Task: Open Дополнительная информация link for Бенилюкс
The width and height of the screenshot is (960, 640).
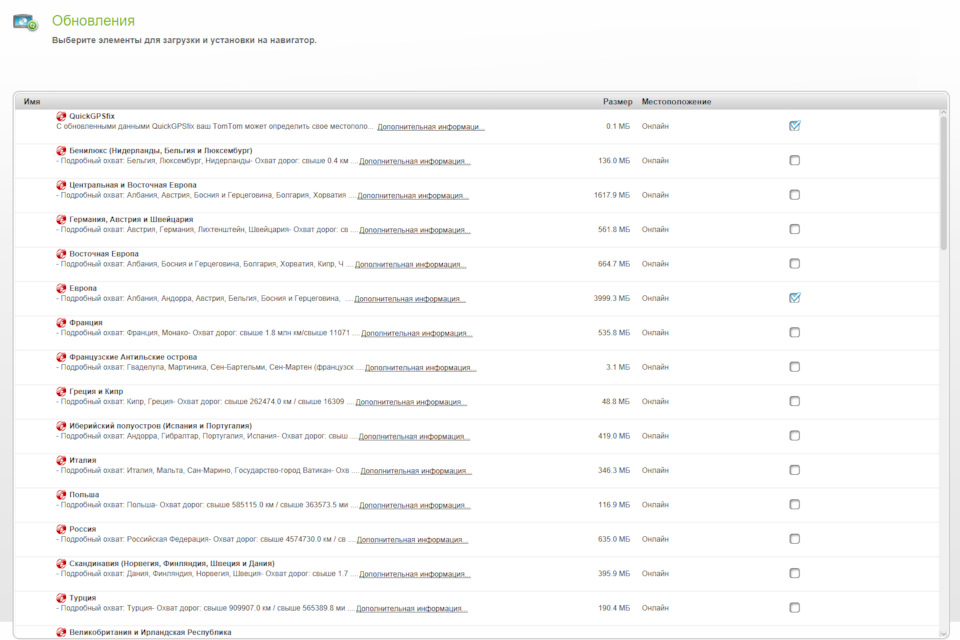Action: [414, 161]
